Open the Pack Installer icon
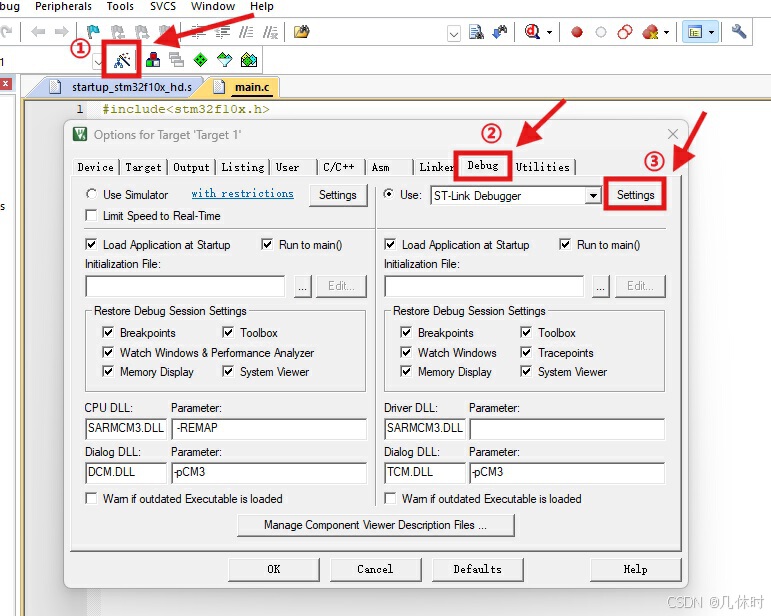Screen dimensions: 771x616 click(x=249, y=60)
